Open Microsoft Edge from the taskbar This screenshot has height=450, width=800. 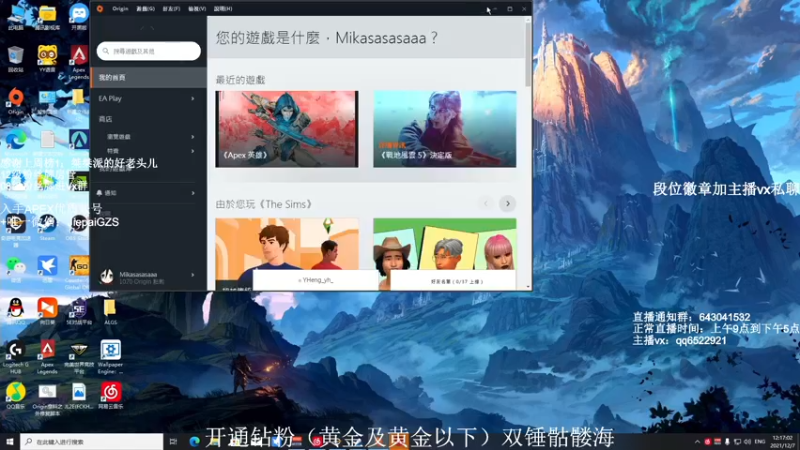[194, 441]
